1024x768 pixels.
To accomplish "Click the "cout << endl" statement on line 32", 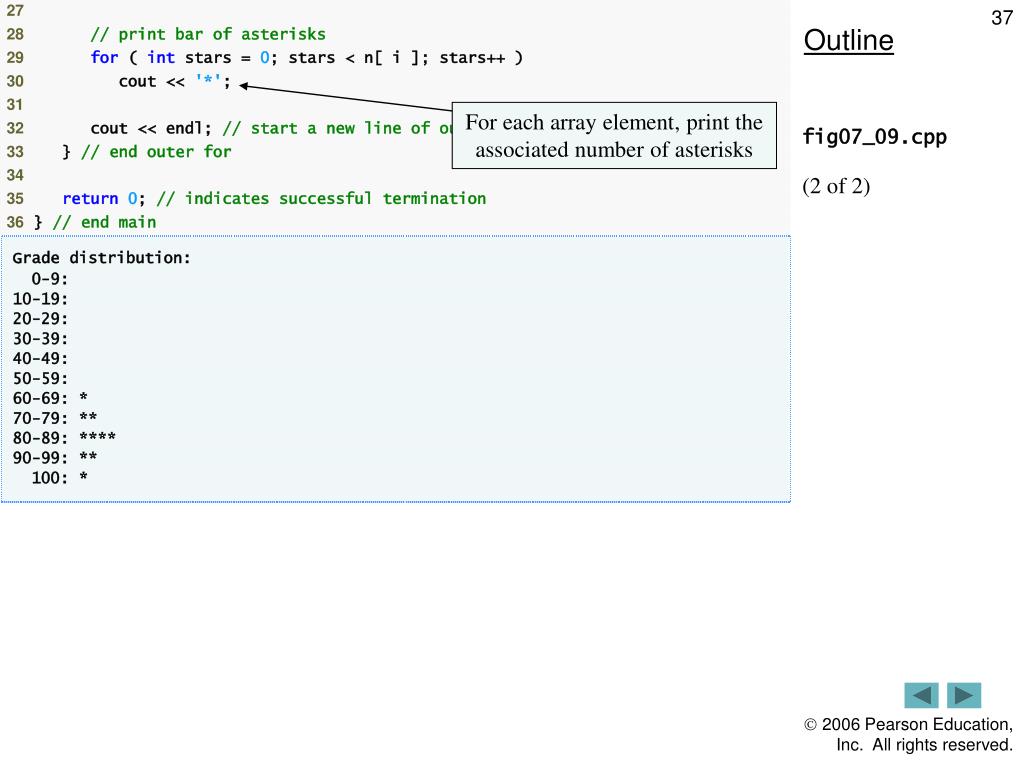I will click(154, 128).
